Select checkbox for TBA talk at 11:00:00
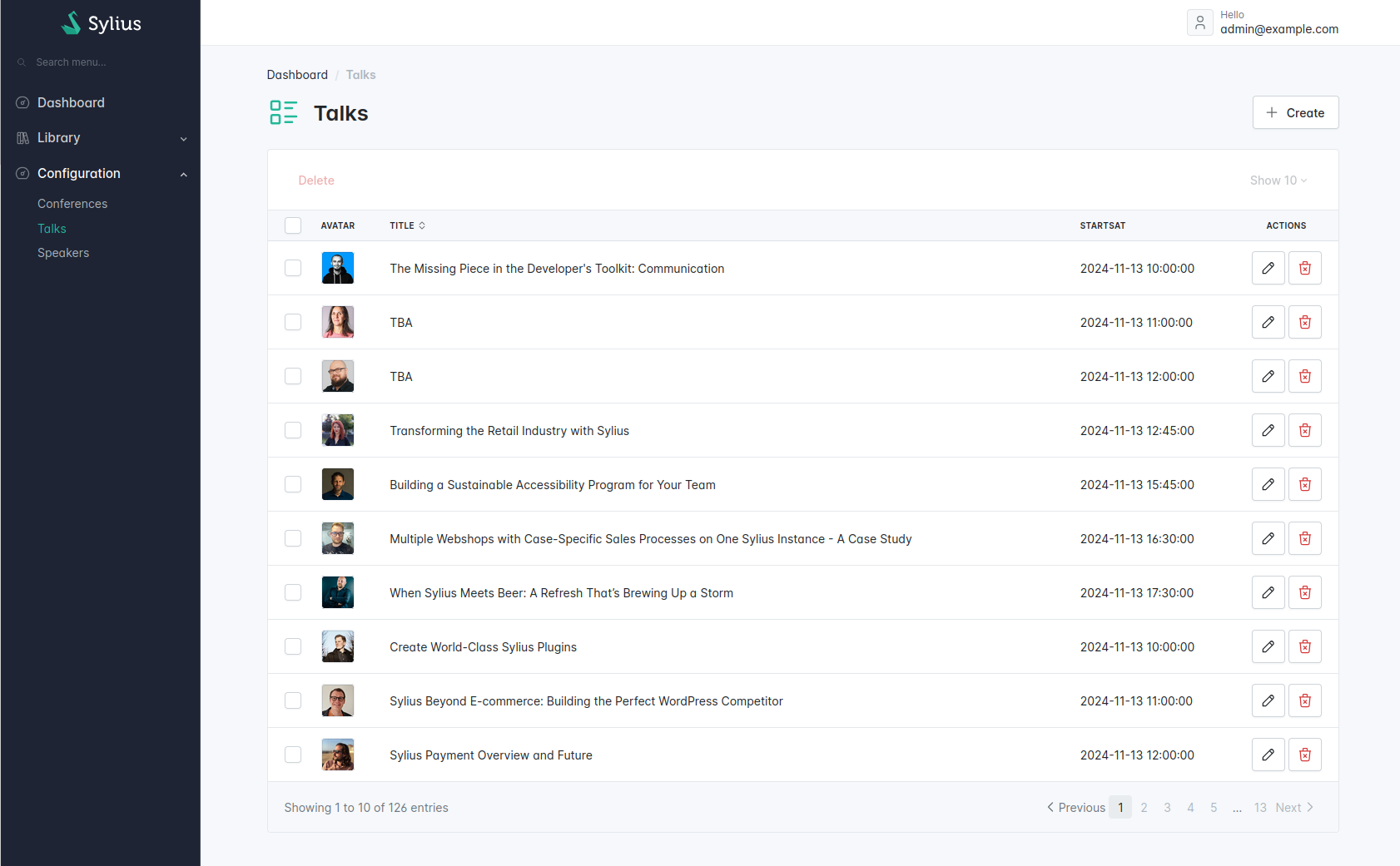 click(293, 322)
